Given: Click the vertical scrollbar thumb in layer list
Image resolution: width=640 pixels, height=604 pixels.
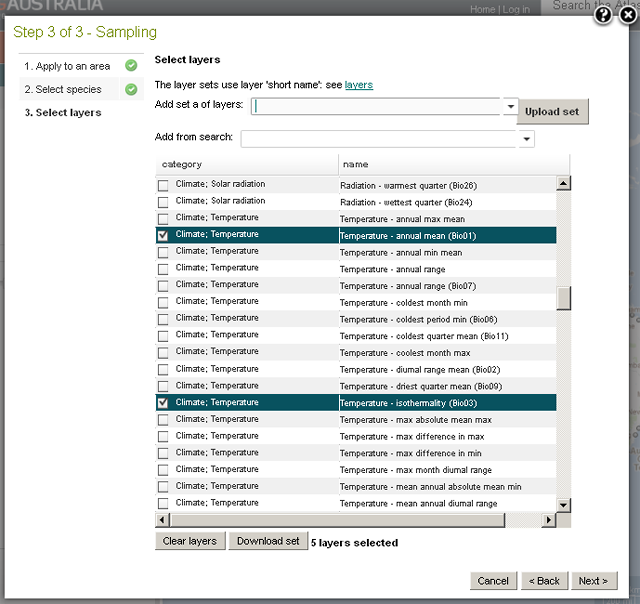Looking at the screenshot, I should point(563,298).
